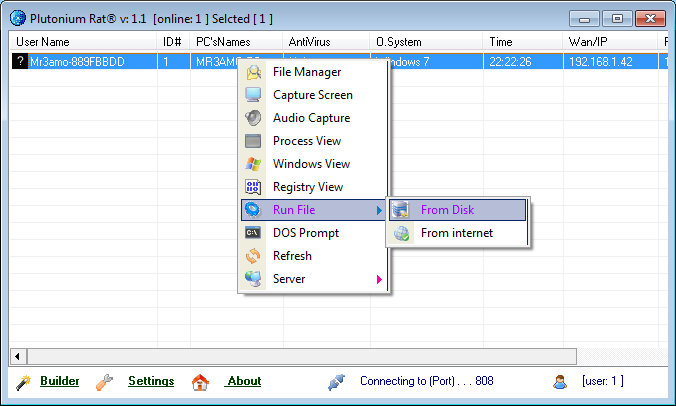Click the Refresh arrows icon
Screen dimensions: 676x406
point(253,256)
